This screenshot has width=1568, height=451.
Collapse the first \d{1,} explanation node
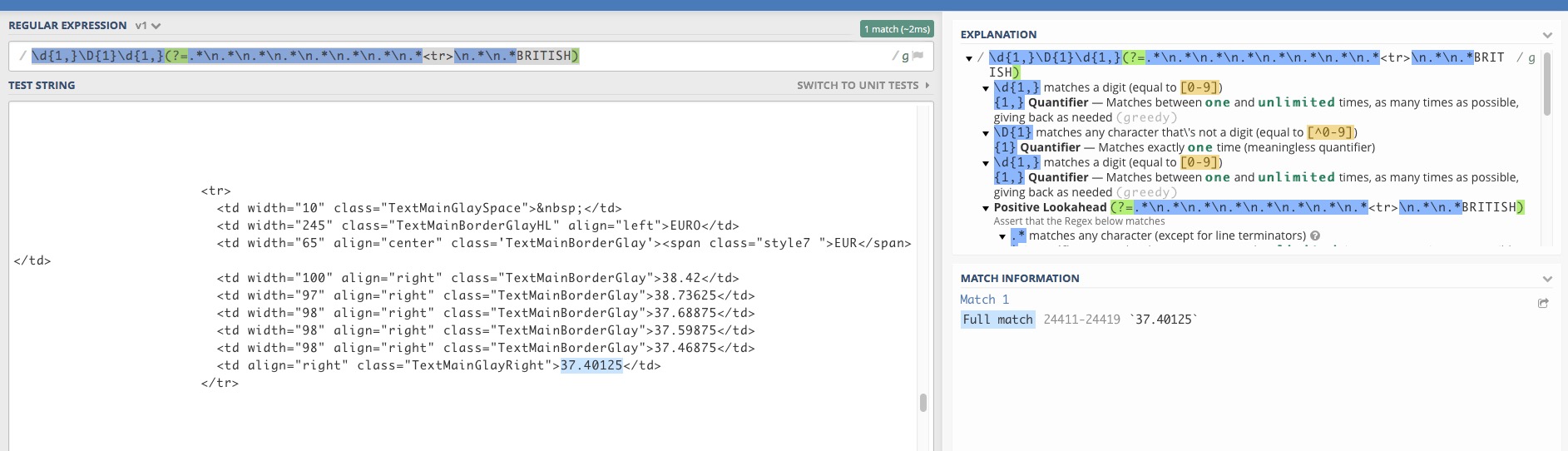click(986, 88)
